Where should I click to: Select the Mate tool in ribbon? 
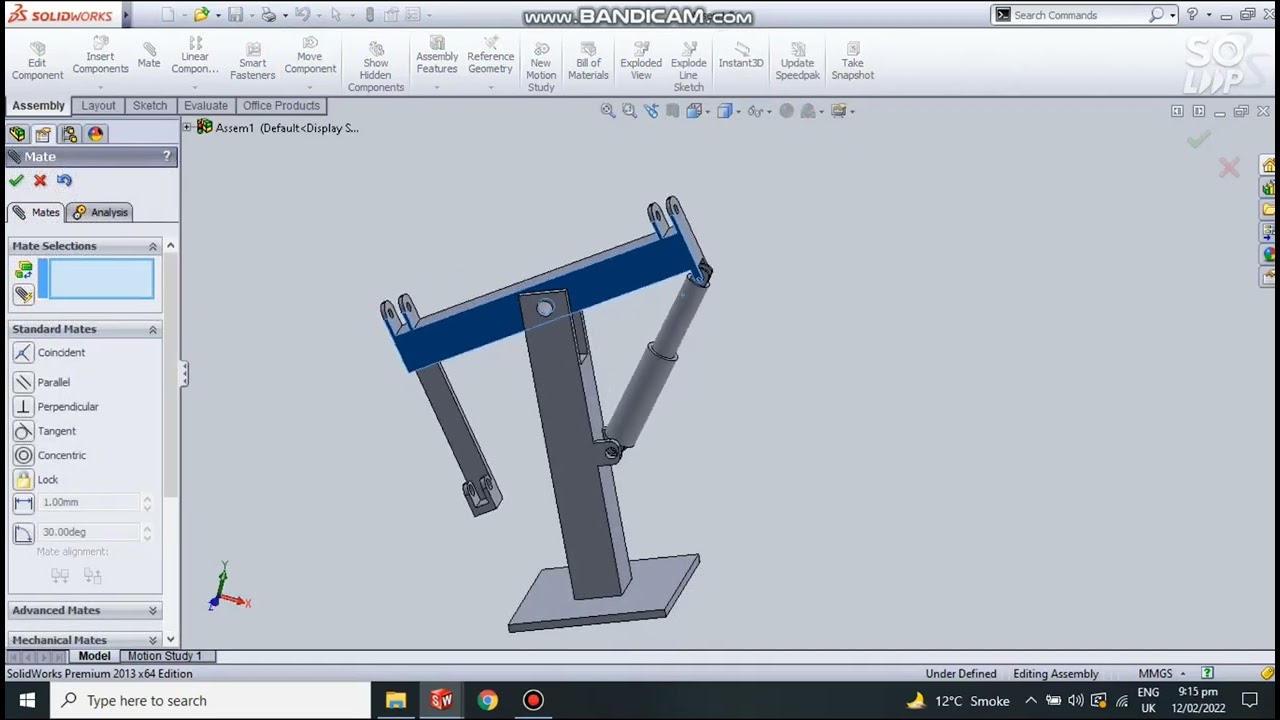(x=149, y=55)
